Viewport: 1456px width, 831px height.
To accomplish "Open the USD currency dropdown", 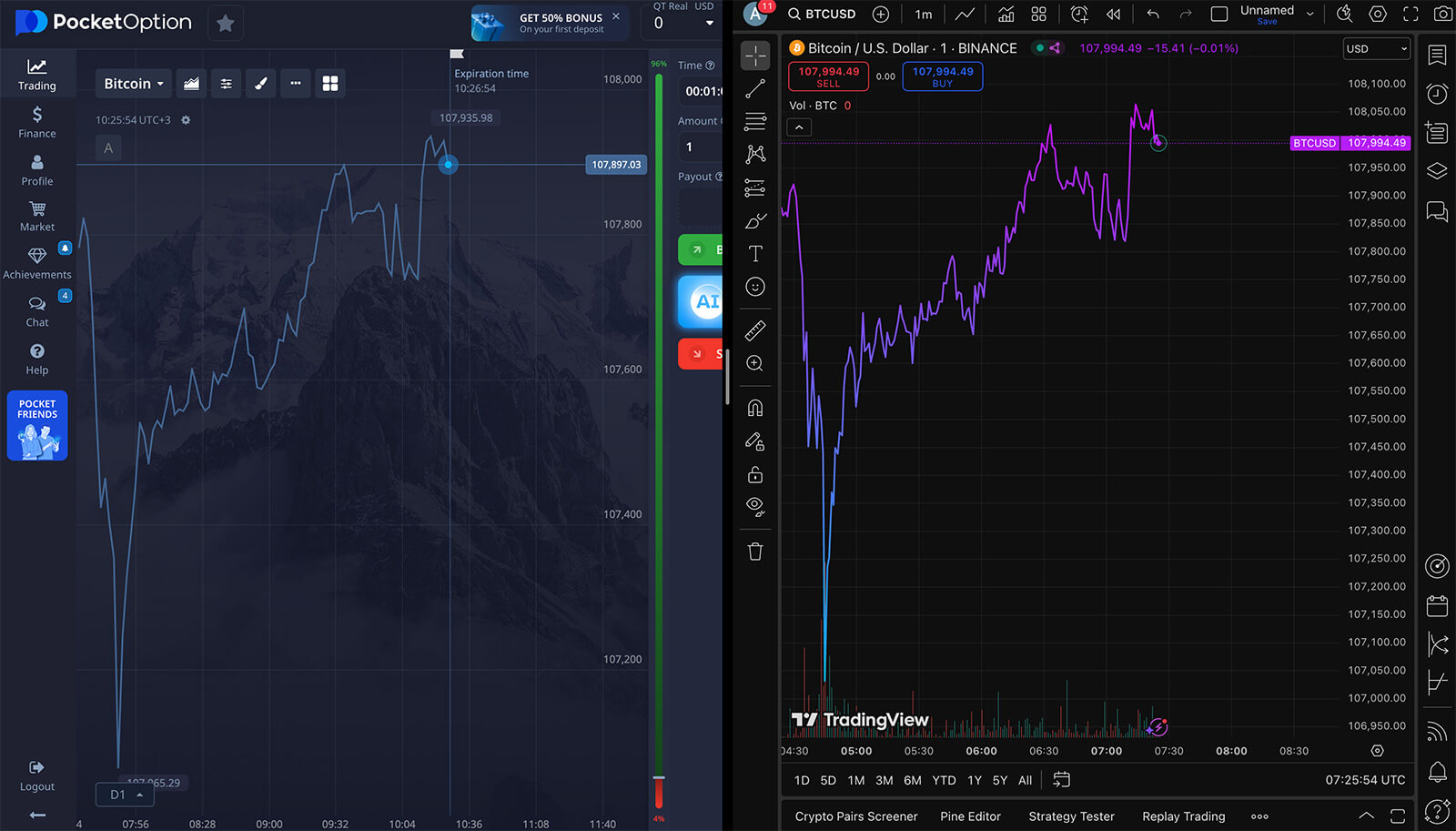I will pyautogui.click(x=1376, y=49).
